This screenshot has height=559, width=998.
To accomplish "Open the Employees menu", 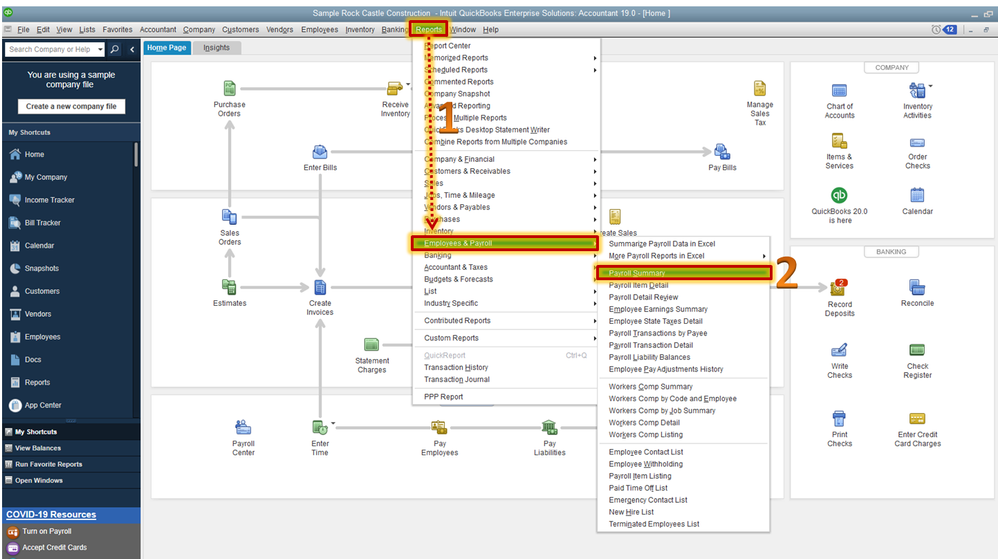I will coord(320,29).
